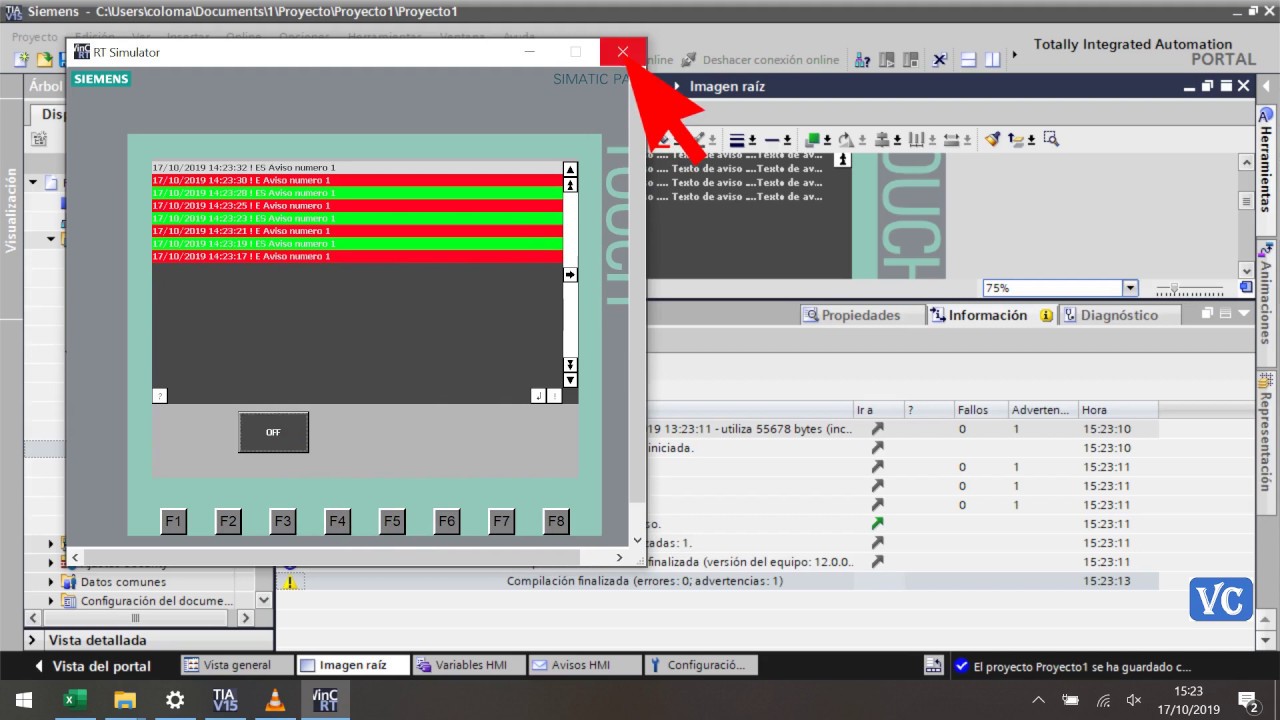Click the alarm view scroll-to-top arrow
This screenshot has height=720, width=1280.
[570, 170]
